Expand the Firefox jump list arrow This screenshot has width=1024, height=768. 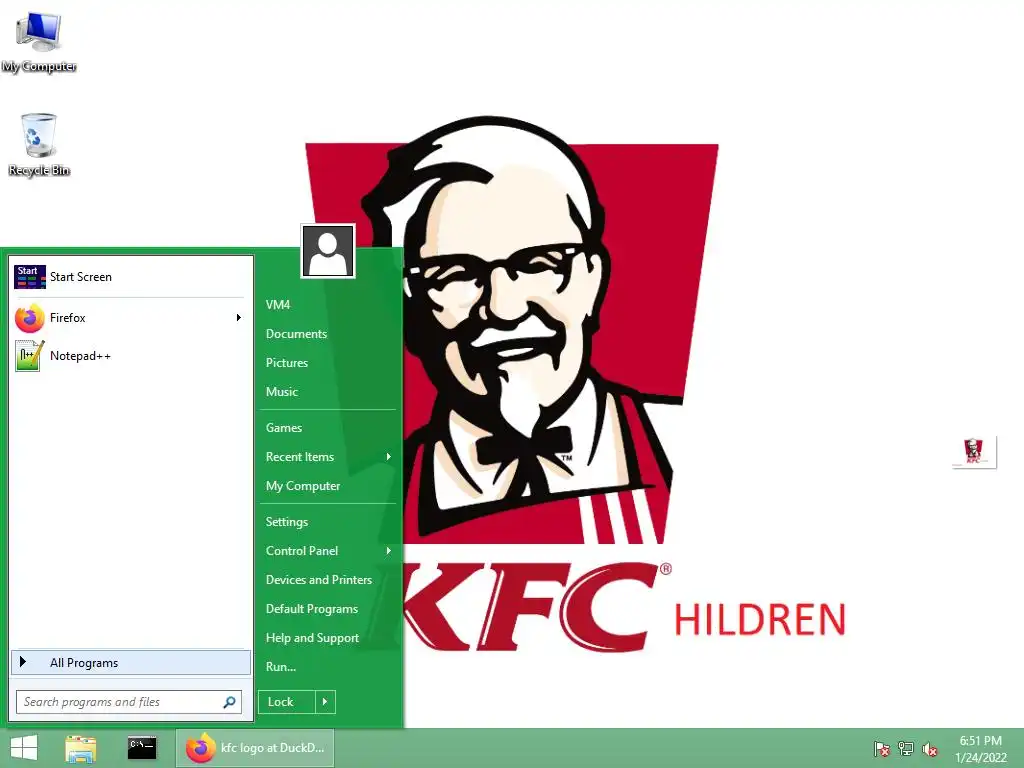[x=239, y=318]
